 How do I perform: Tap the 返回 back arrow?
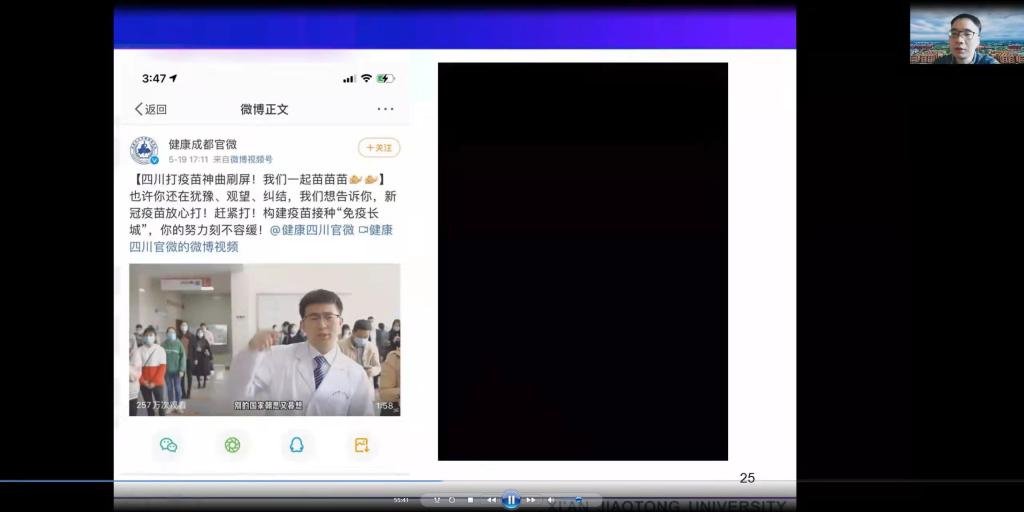coord(150,109)
